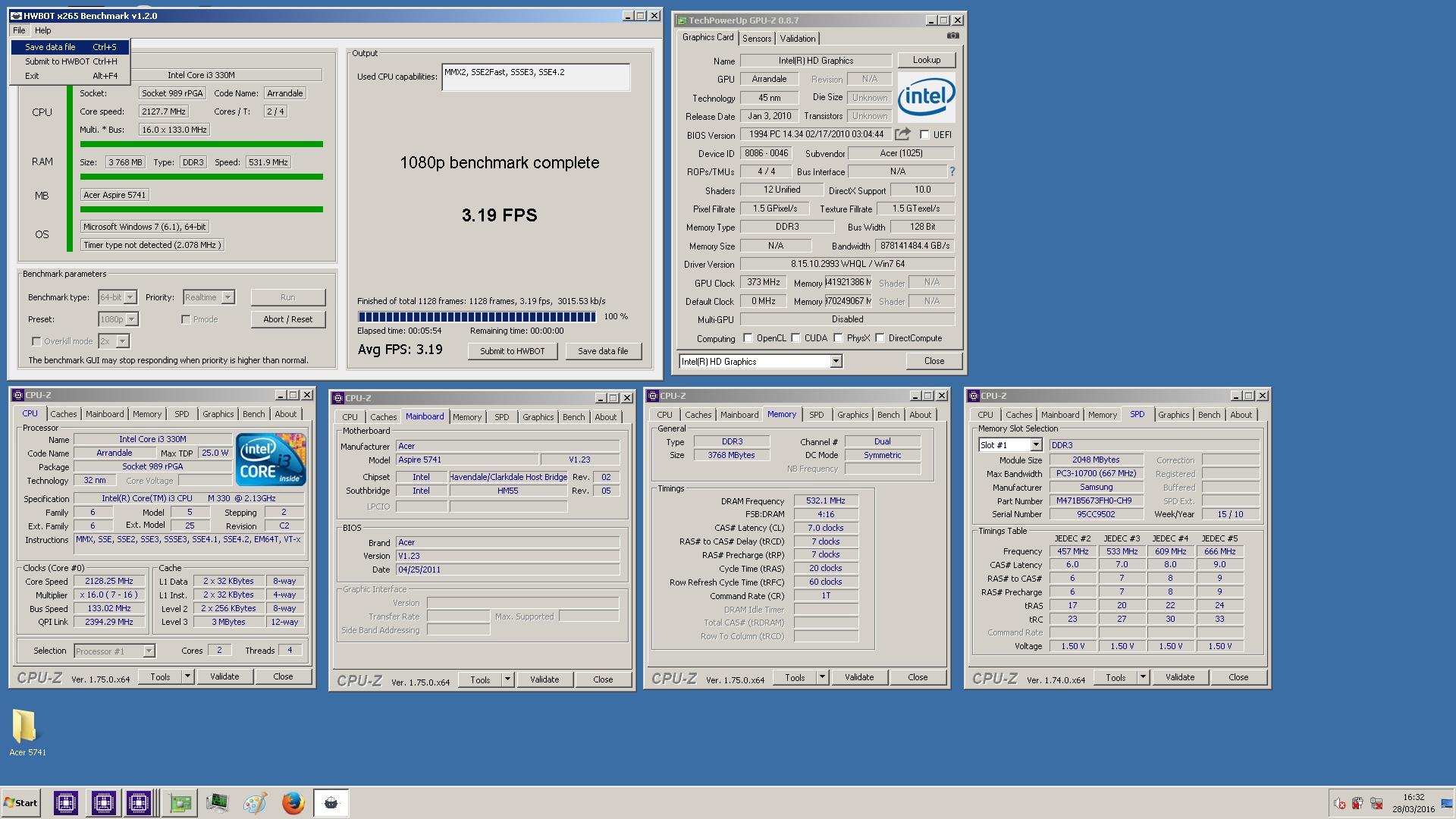Viewport: 1456px width, 819px height.
Task: Click the GPU-Z screenshot camera icon
Action: point(952,36)
